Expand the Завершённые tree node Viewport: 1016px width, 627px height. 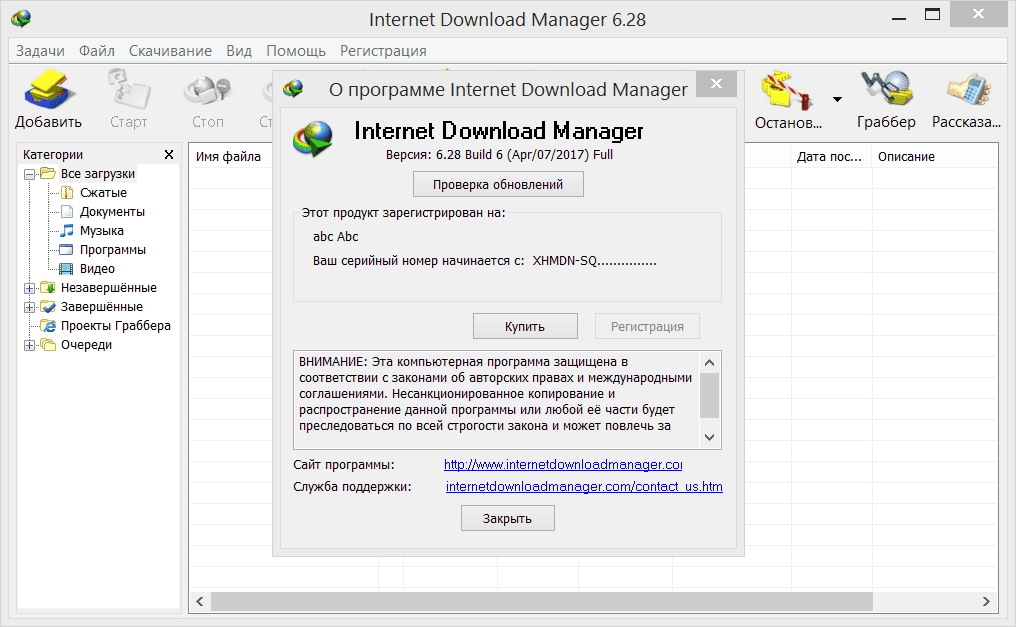[29, 307]
